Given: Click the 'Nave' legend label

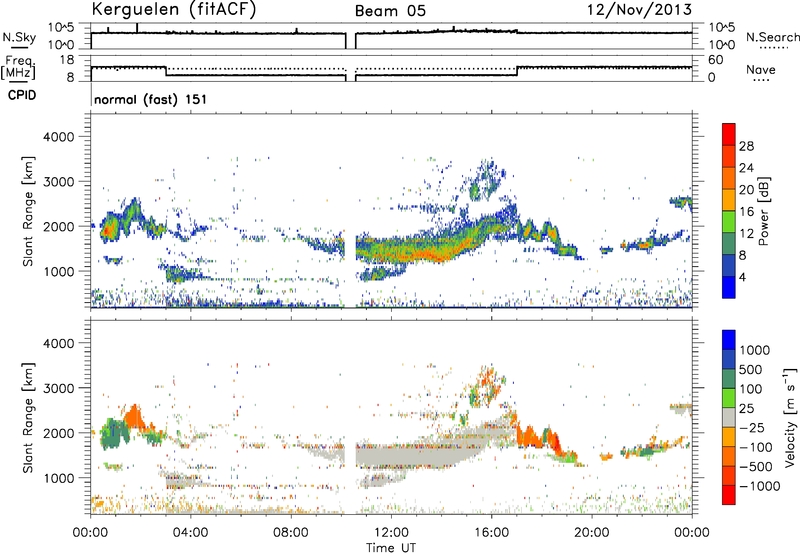Looking at the screenshot, I should tap(761, 69).
